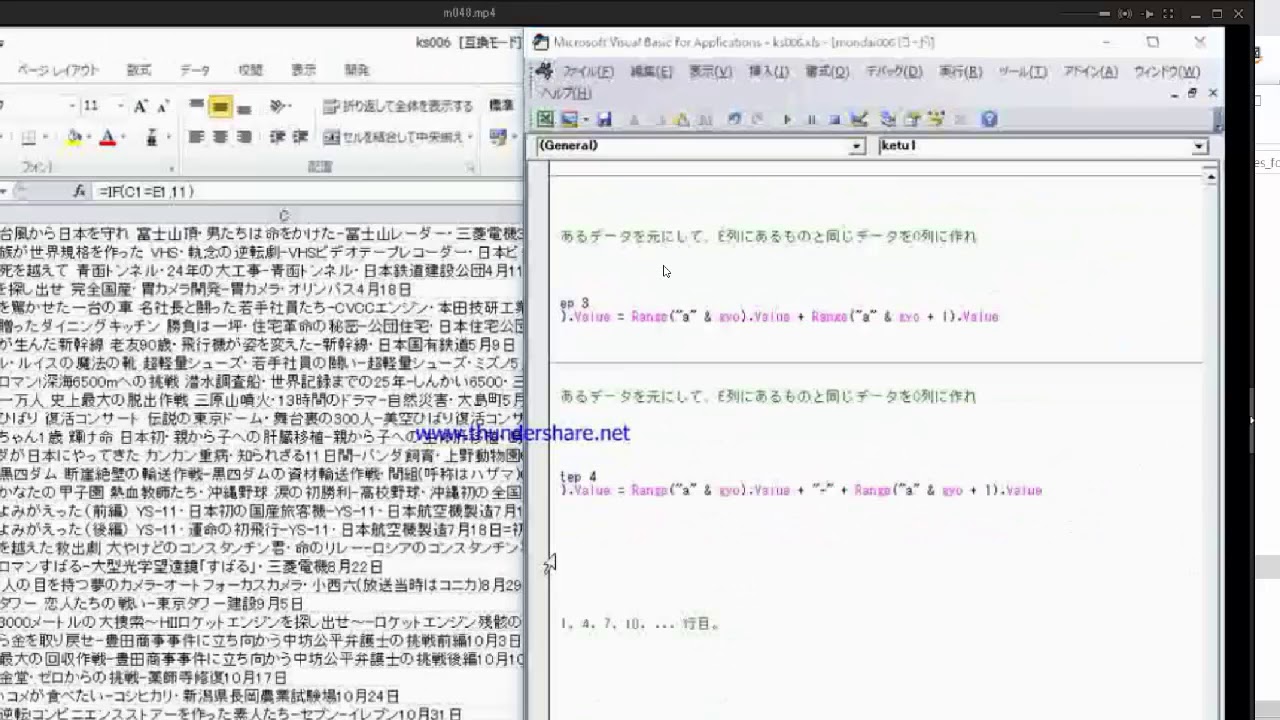Viewport: 1280px width, 720px height.
Task: Expand the (General) object dropdown
Action: click(856, 147)
